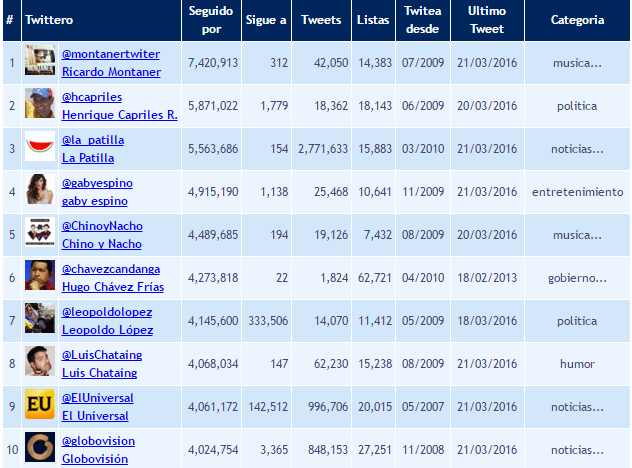
Task: Open Henrique Capriles' avatar thumbnail
Action: [40, 103]
